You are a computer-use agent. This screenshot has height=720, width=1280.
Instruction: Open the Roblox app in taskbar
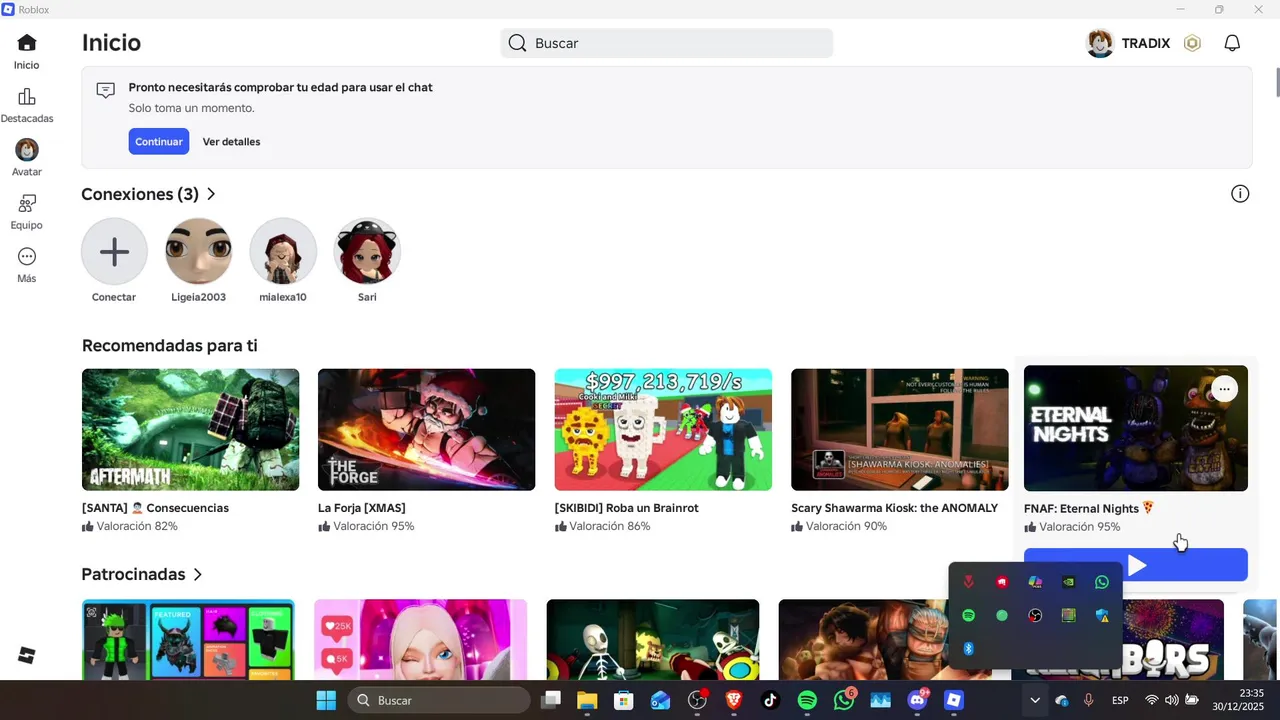tap(954, 700)
